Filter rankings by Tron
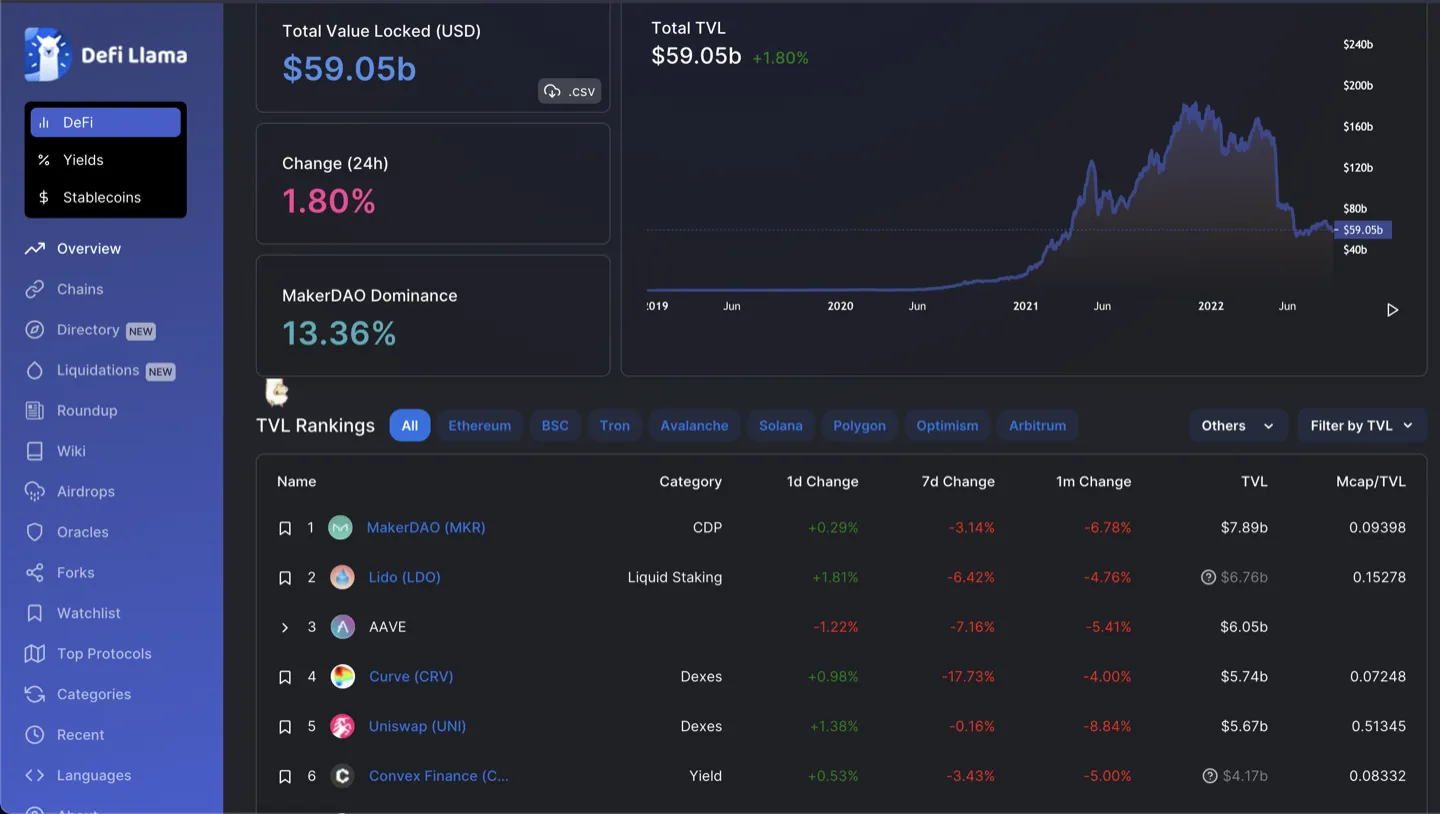 point(615,425)
